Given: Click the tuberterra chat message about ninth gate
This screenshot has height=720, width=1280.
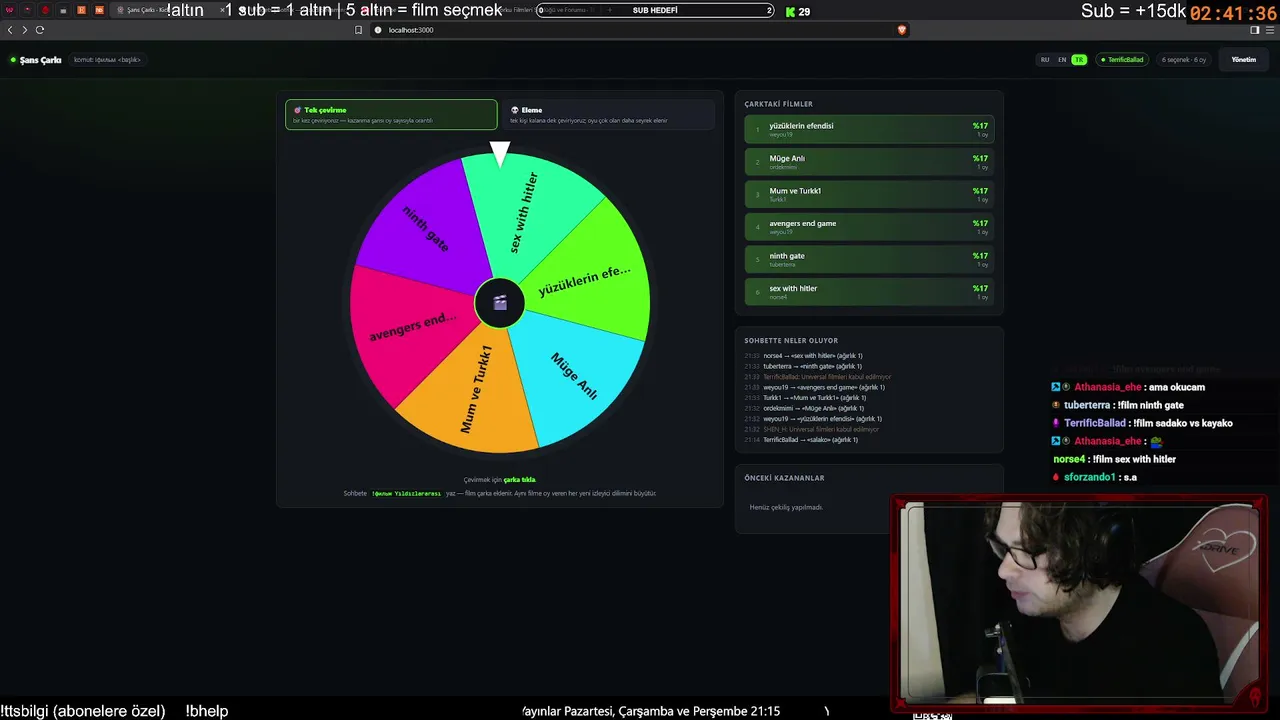Looking at the screenshot, I should pyautogui.click(x=1117, y=405).
